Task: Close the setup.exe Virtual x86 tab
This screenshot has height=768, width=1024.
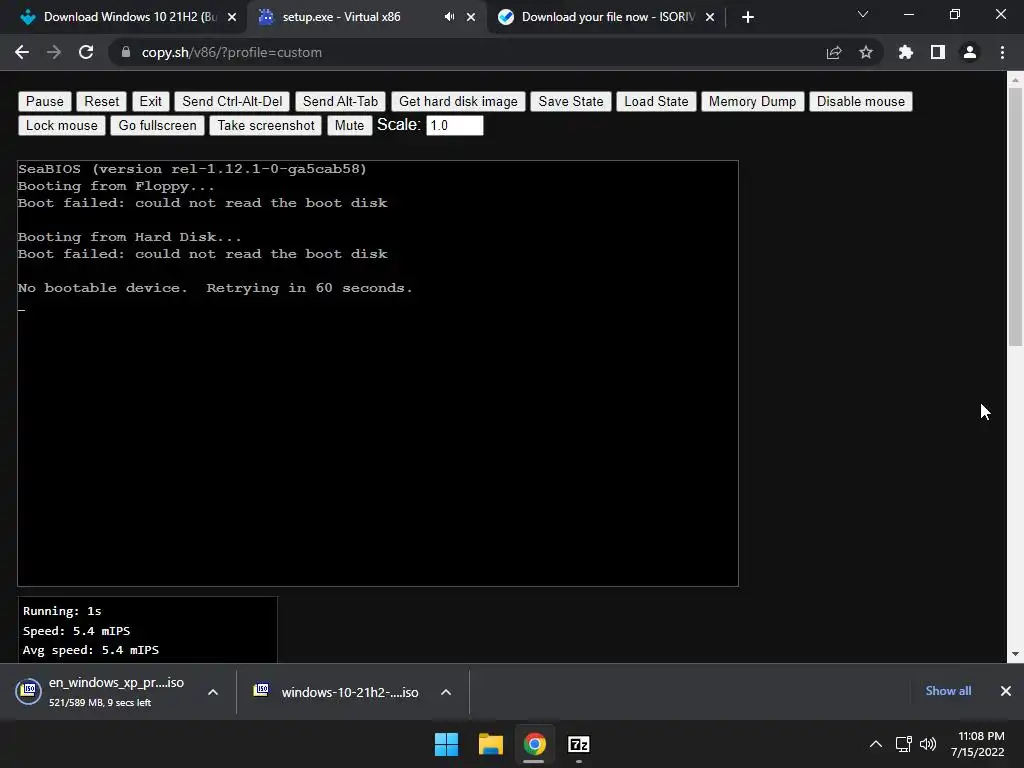Action: coord(471,17)
